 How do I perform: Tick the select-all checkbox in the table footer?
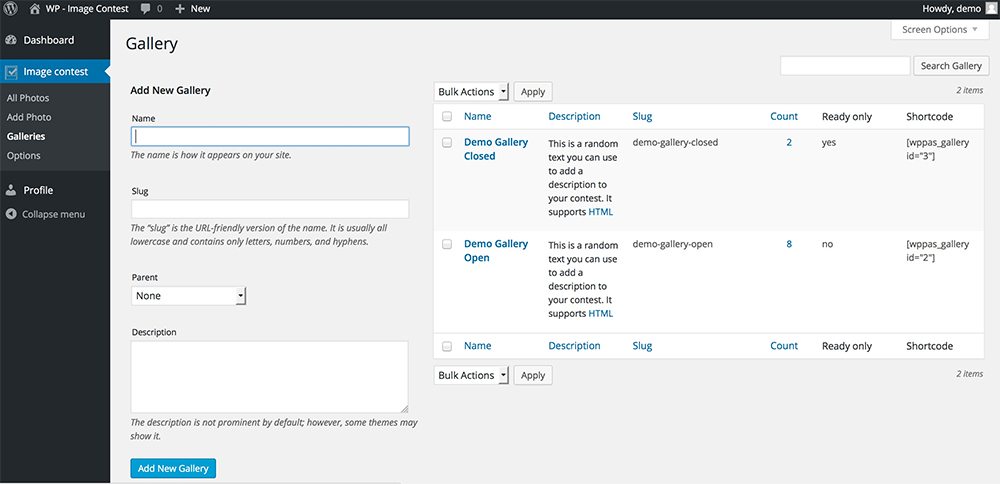pos(447,346)
